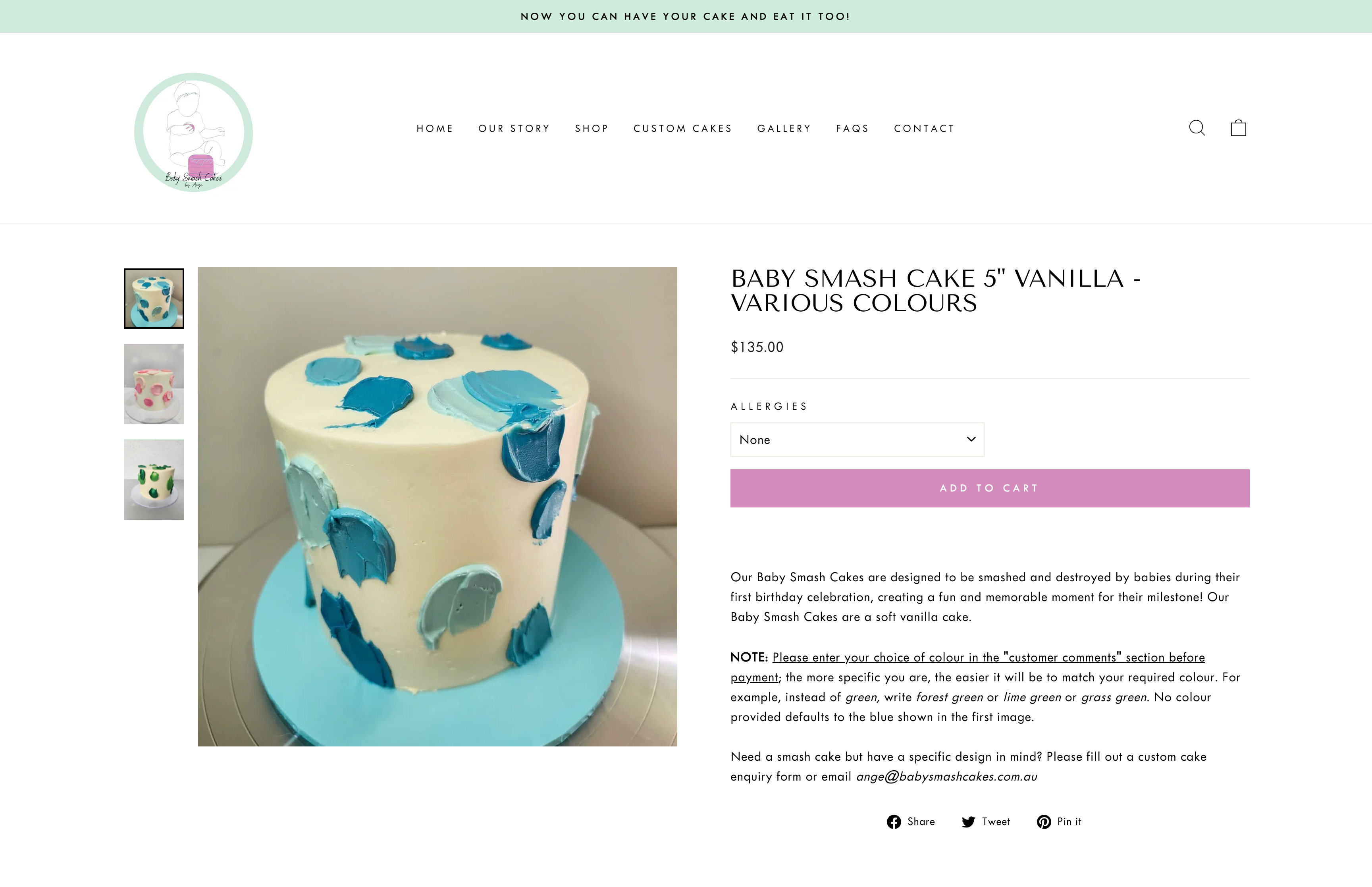Open the search magnifier icon

click(x=1197, y=128)
